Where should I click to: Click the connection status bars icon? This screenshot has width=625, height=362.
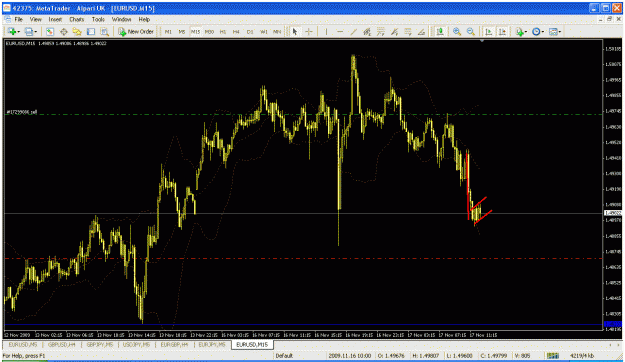point(552,356)
